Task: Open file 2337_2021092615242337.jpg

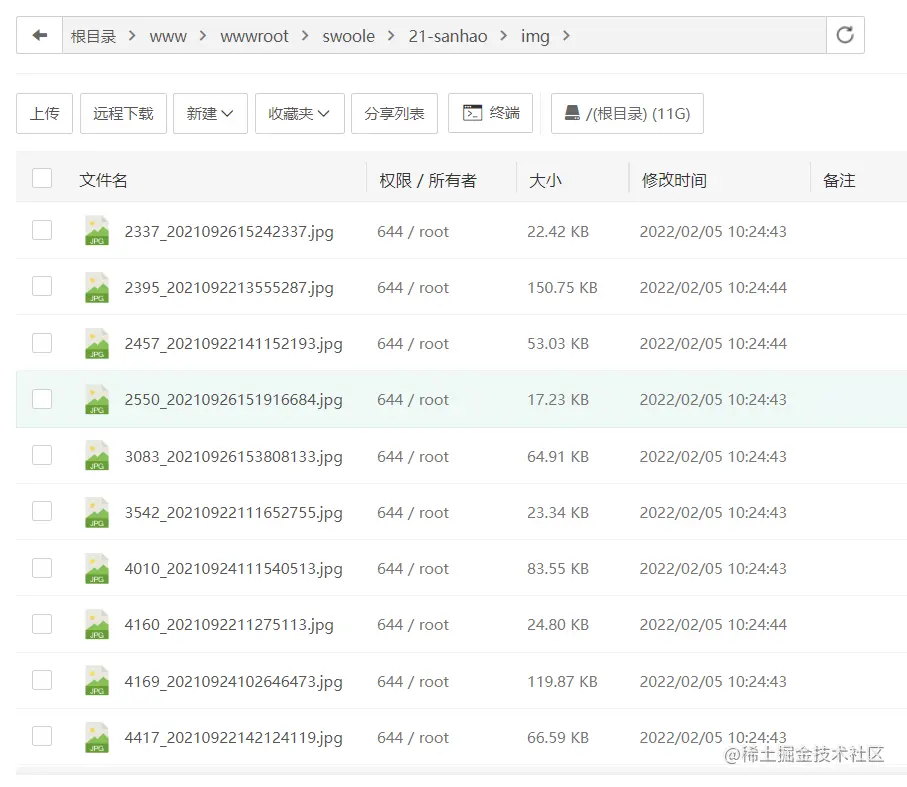Action: pyautogui.click(x=229, y=232)
